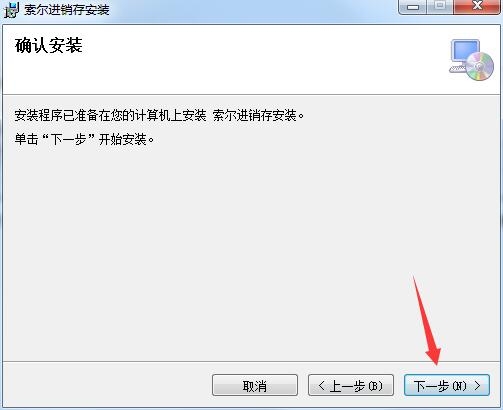Image resolution: width=503 pixels, height=410 pixels.
Task: Click the computer and CD setup graphic
Action: tap(471, 60)
